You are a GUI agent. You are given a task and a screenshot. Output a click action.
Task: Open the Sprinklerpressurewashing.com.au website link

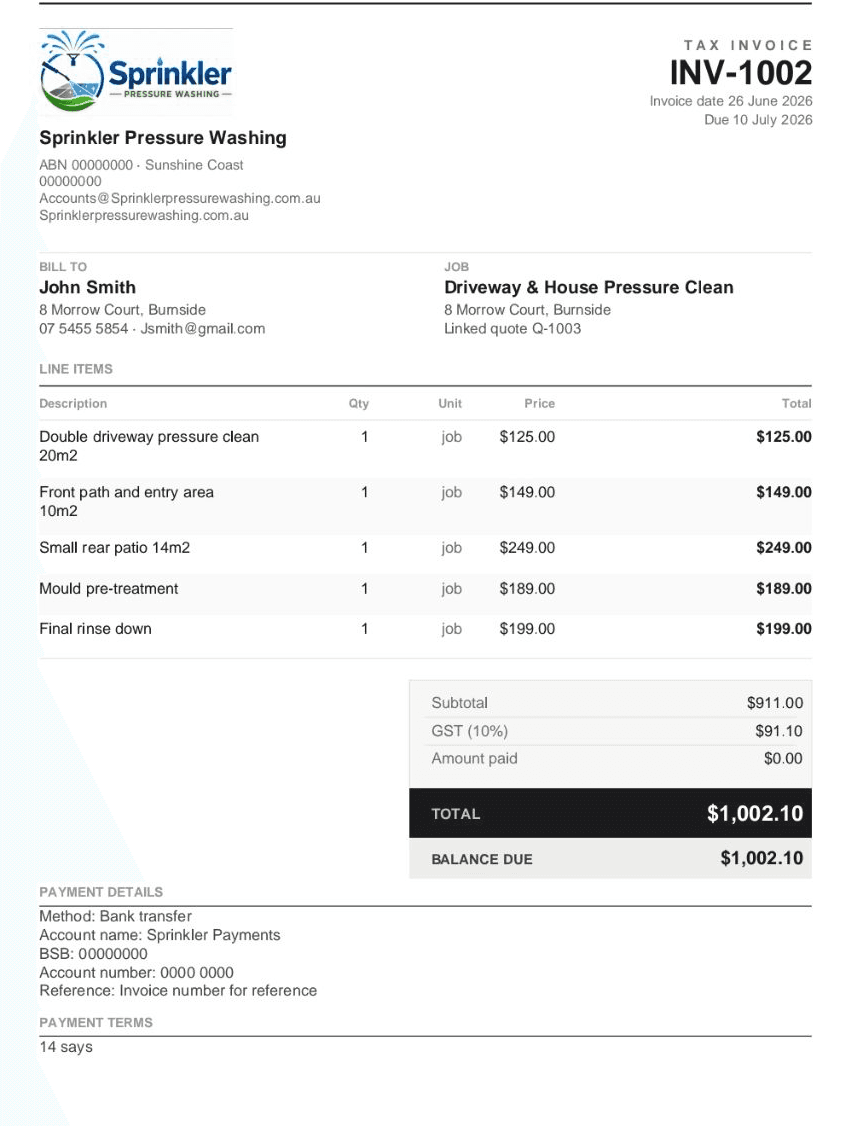pyautogui.click(x=144, y=215)
